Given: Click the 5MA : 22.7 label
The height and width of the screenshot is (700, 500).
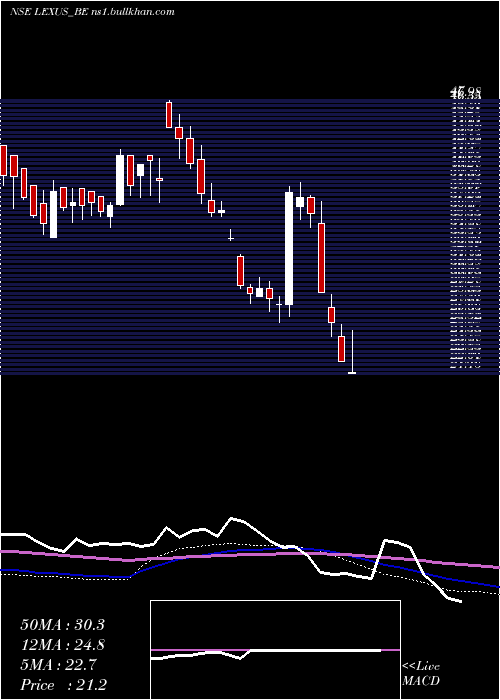Looking at the screenshot, I should tap(58, 665).
